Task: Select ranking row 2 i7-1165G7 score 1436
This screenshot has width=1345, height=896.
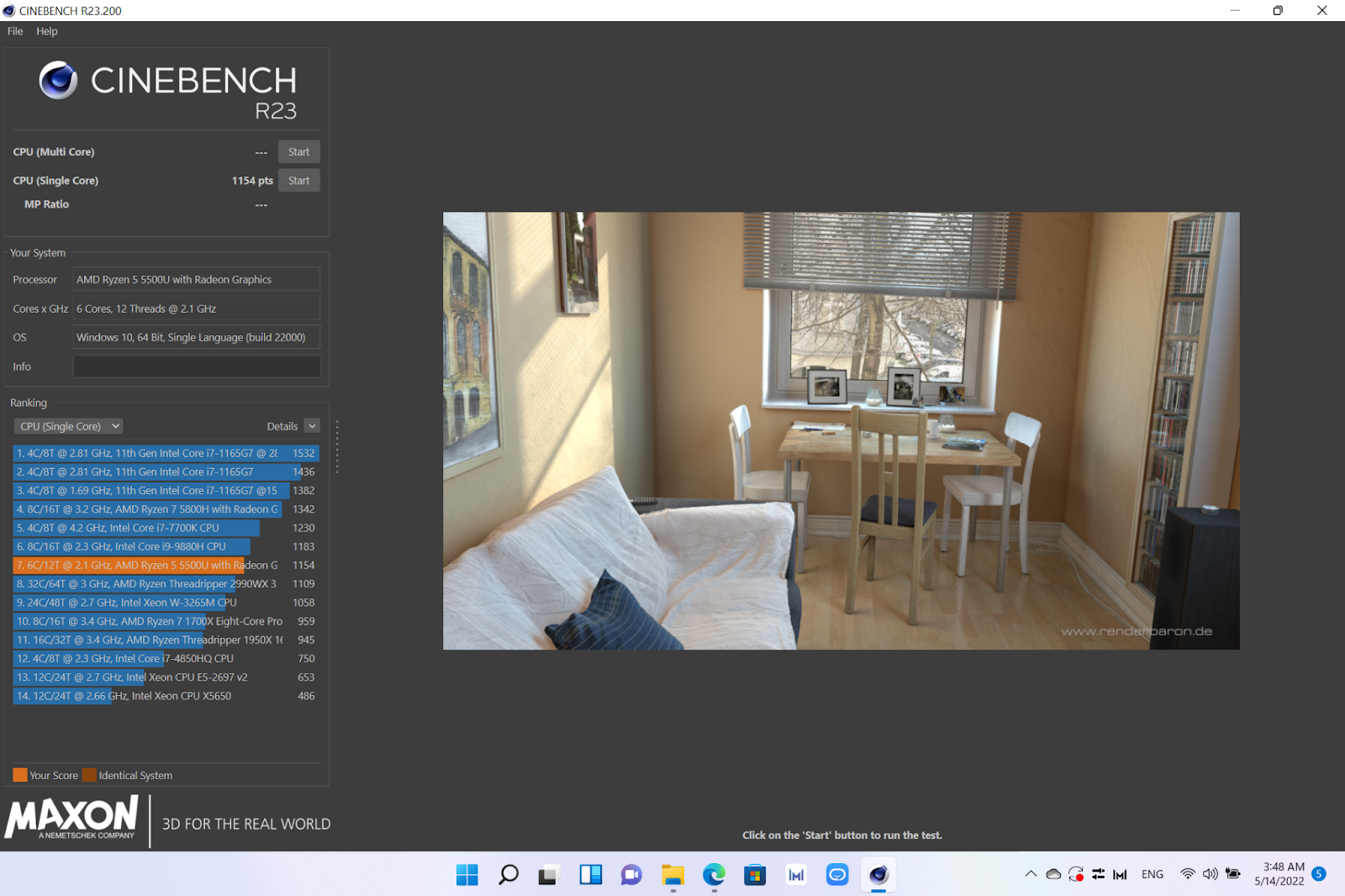Action: (x=166, y=472)
